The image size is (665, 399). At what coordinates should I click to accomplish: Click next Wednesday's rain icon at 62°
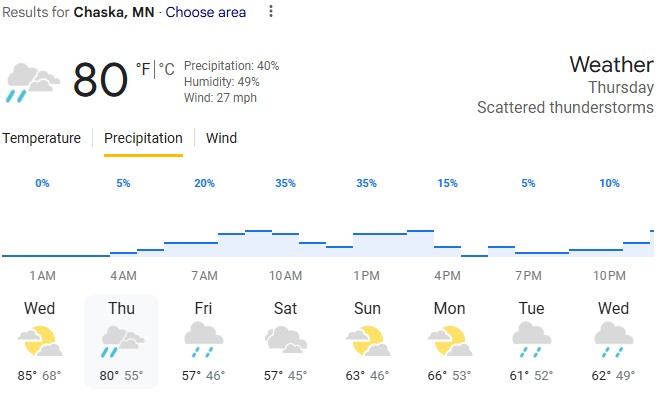tap(614, 340)
